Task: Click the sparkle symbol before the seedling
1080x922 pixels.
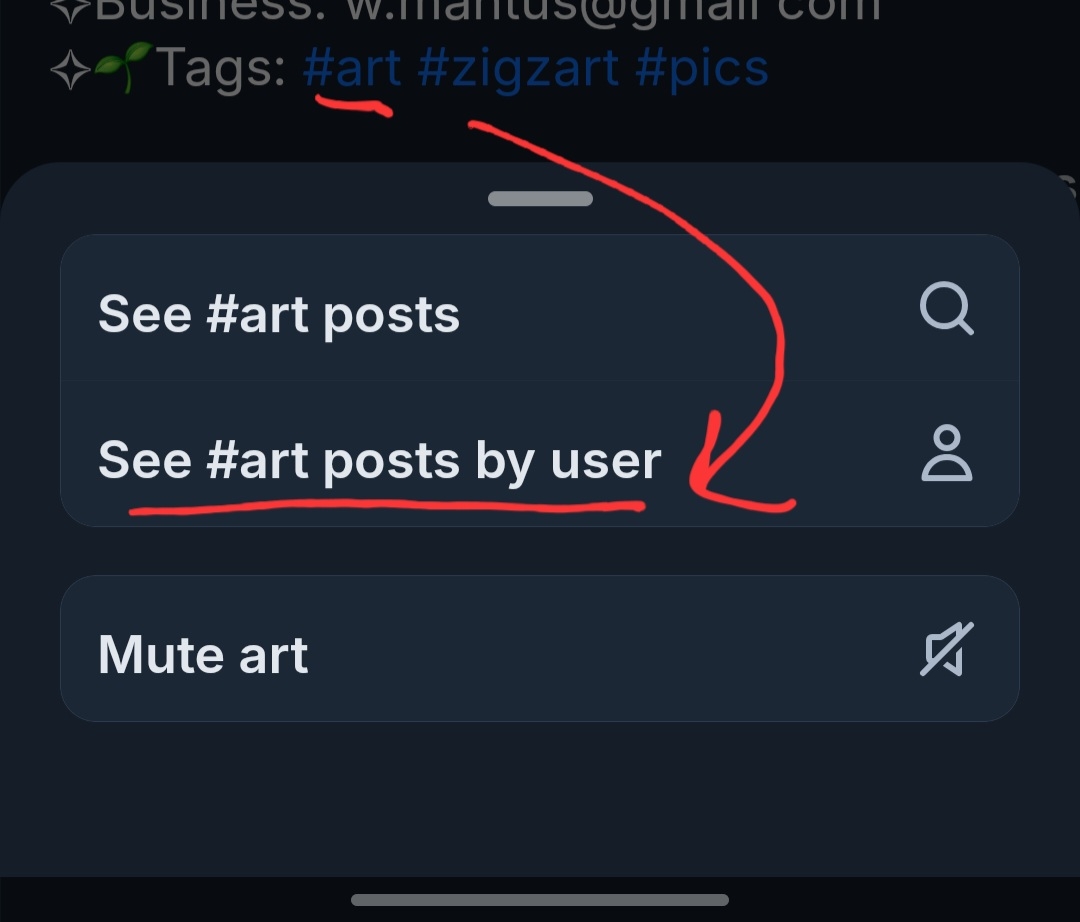Action: [70, 70]
